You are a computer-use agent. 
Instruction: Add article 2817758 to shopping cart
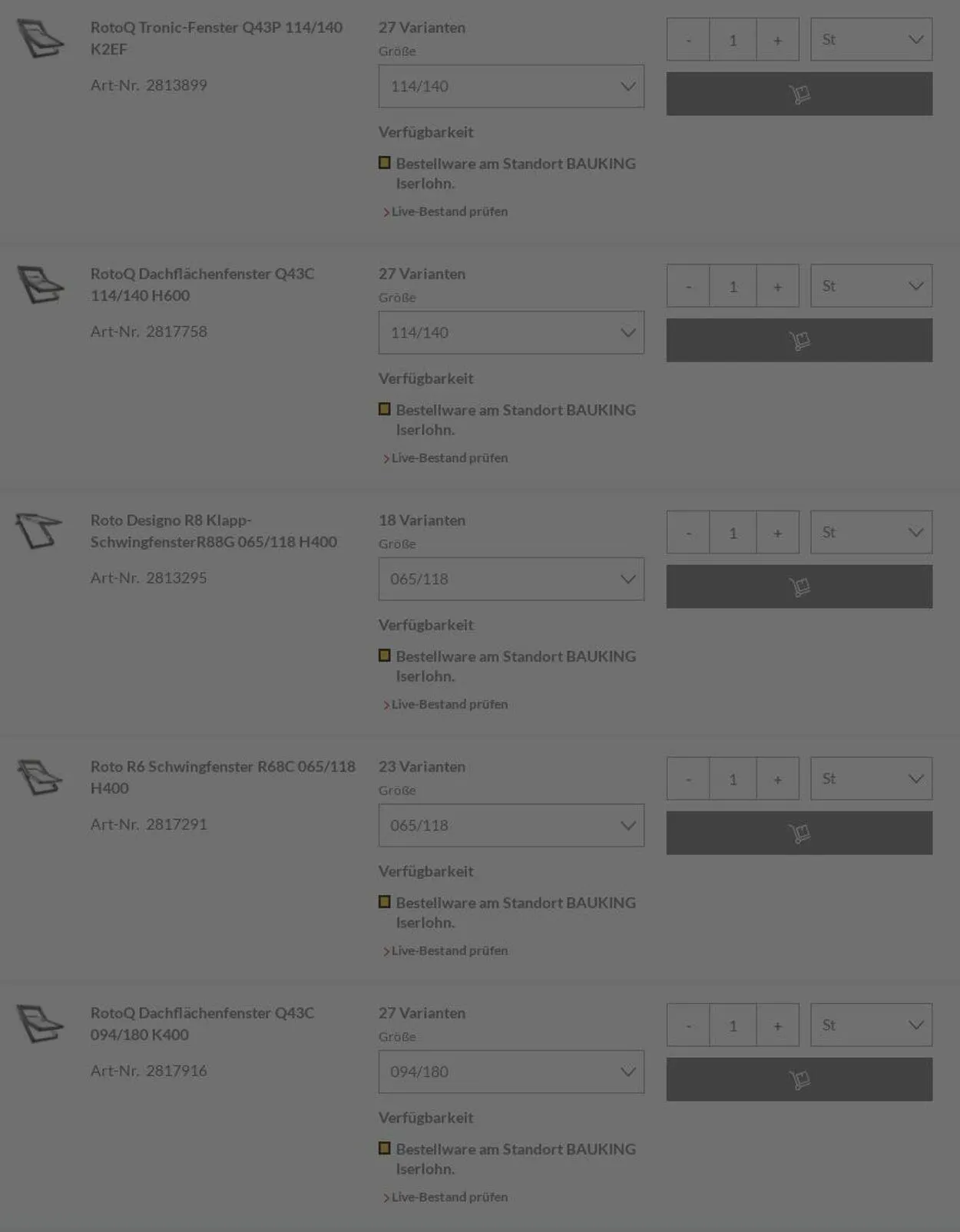pyautogui.click(x=799, y=340)
